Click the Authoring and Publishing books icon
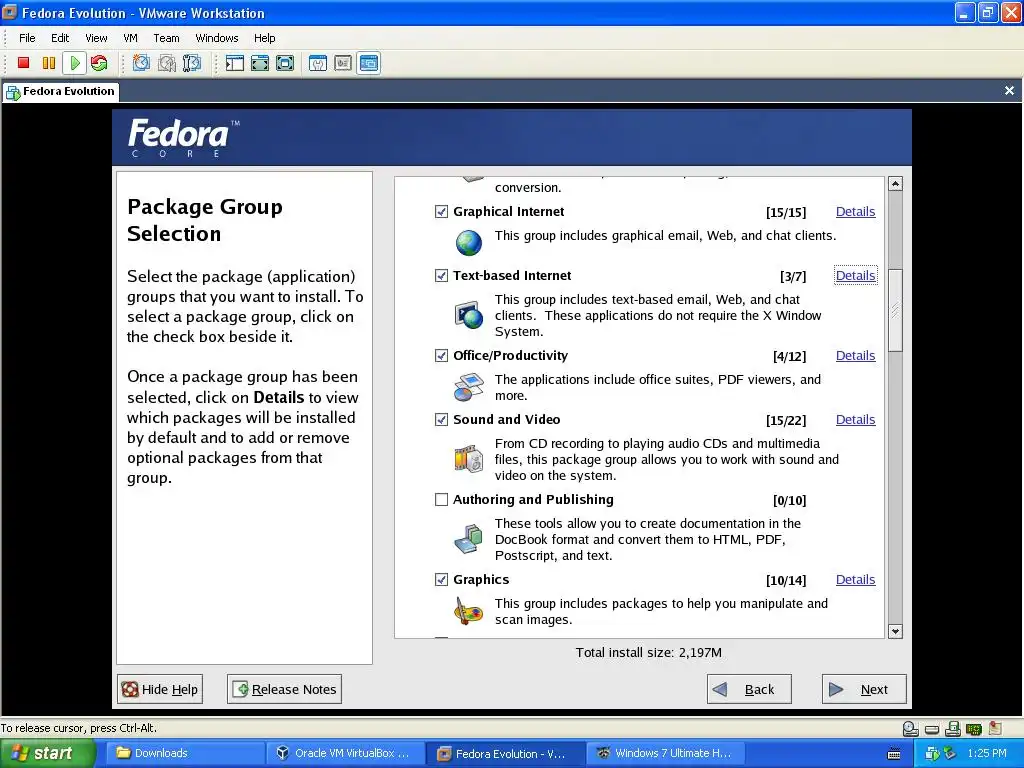 (x=469, y=539)
